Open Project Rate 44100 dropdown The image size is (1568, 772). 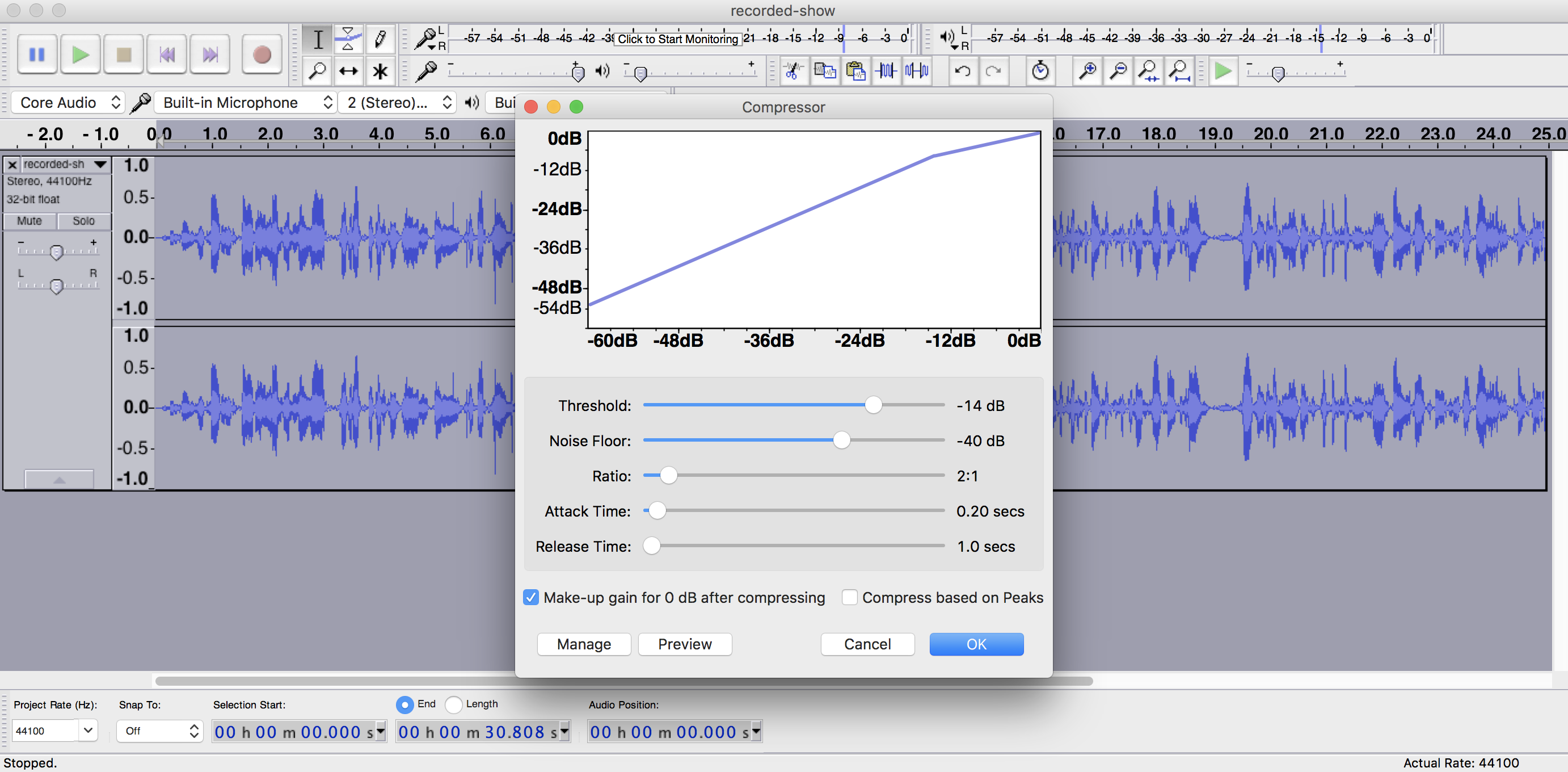88,730
